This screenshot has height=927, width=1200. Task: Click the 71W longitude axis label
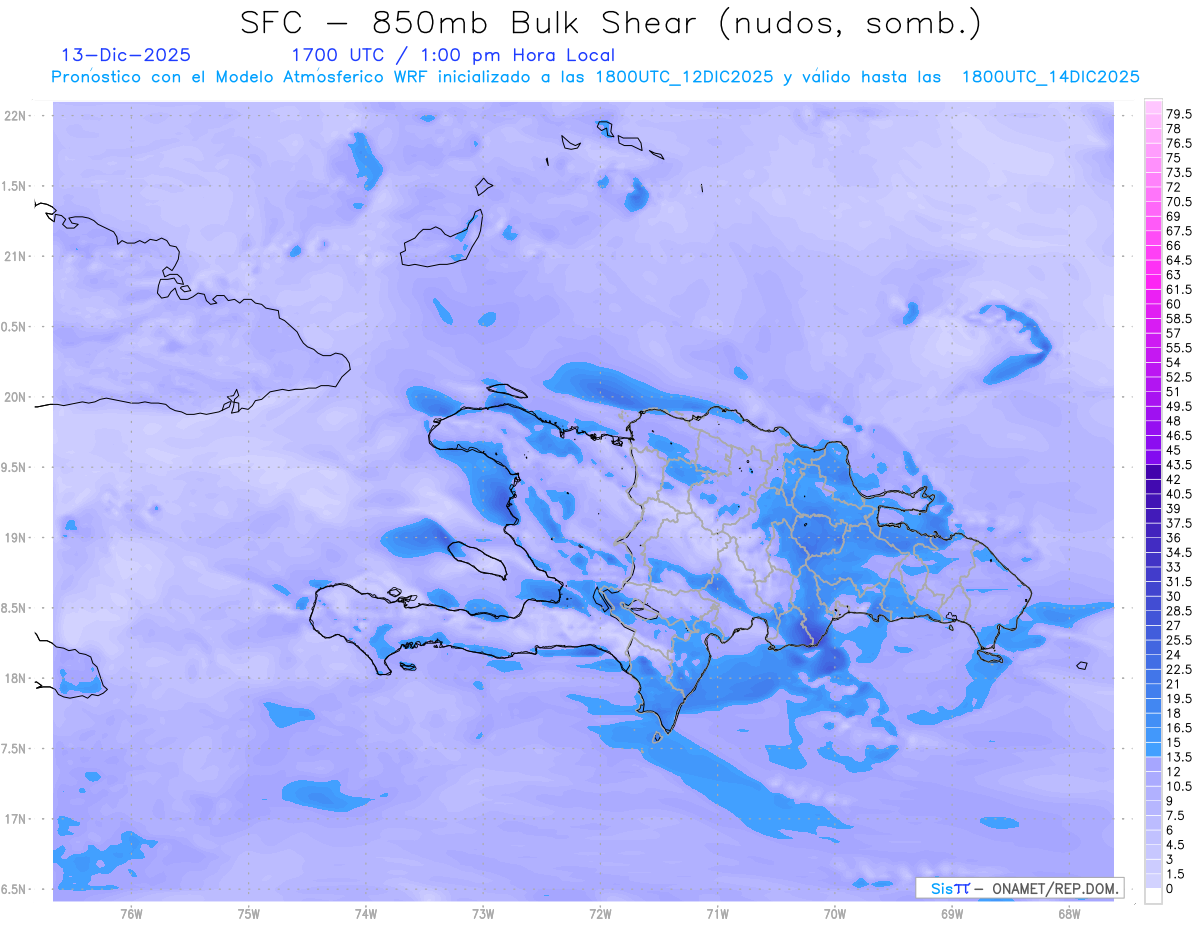717,914
